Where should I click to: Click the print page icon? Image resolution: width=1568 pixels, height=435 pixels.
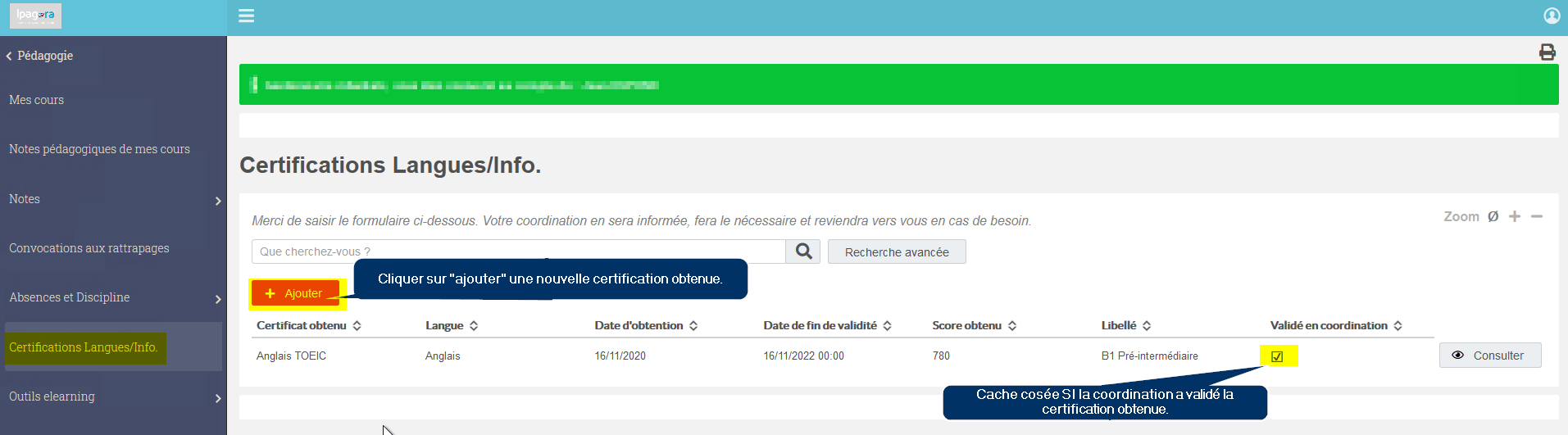tap(1547, 52)
